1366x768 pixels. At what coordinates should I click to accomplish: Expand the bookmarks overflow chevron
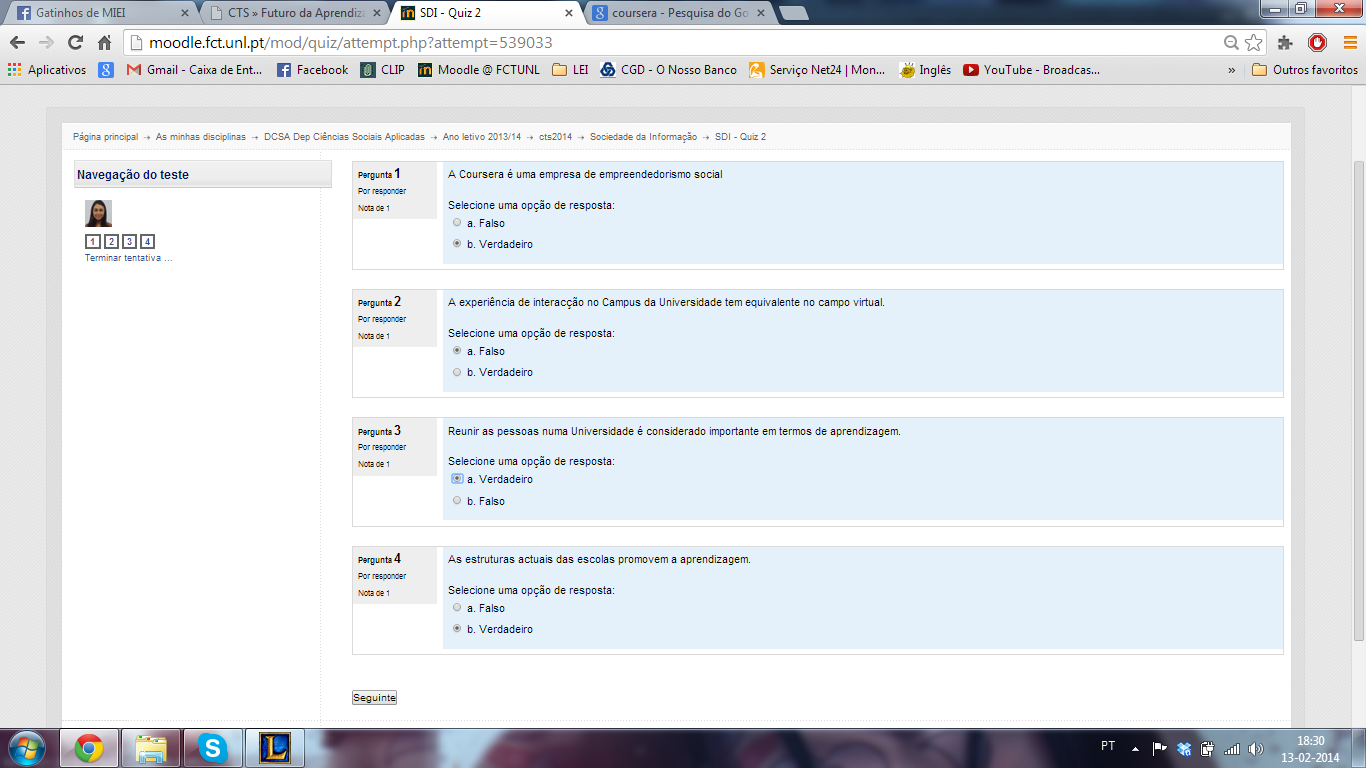(1231, 70)
